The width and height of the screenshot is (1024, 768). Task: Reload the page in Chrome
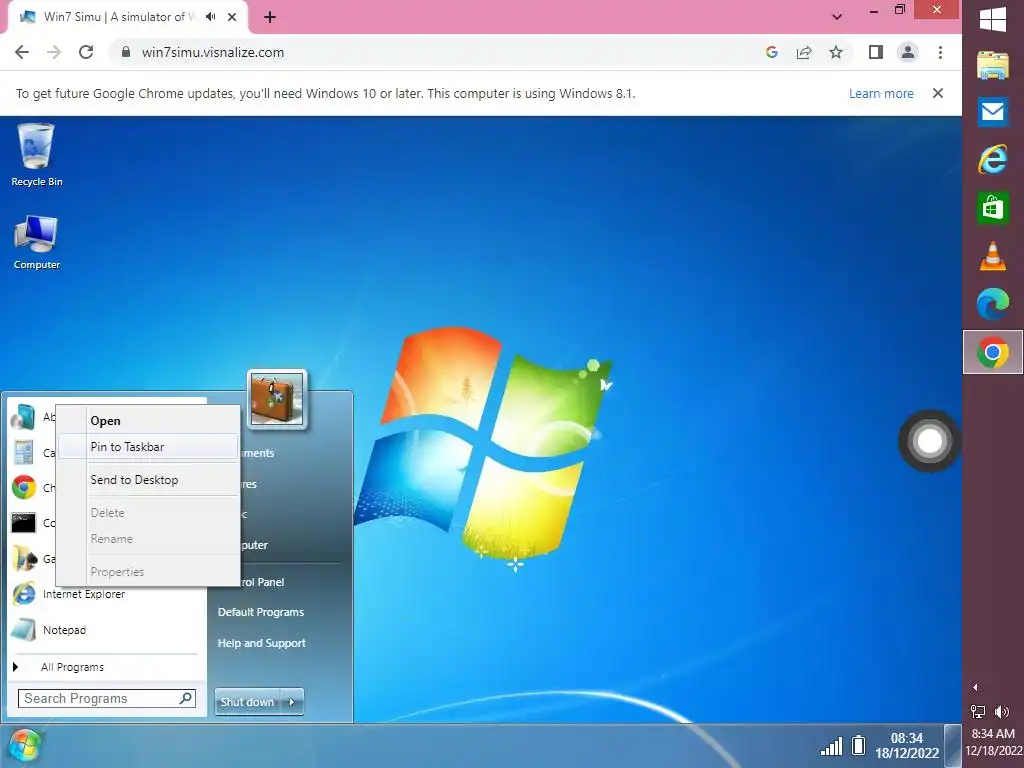(x=86, y=52)
